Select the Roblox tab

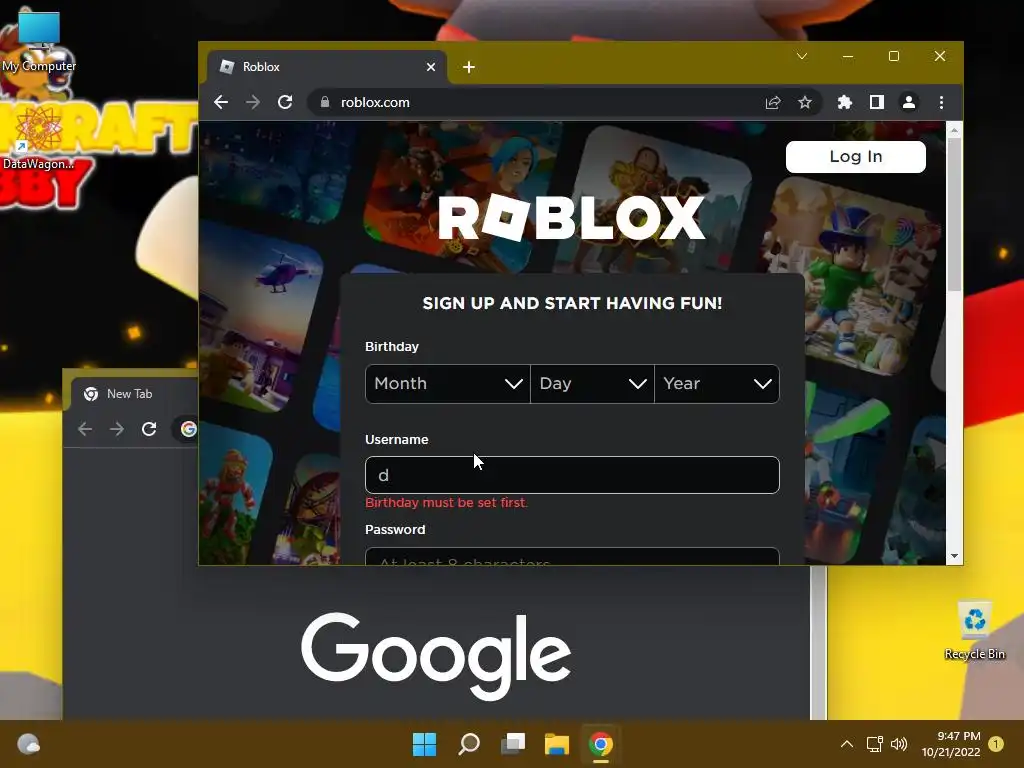(327, 67)
